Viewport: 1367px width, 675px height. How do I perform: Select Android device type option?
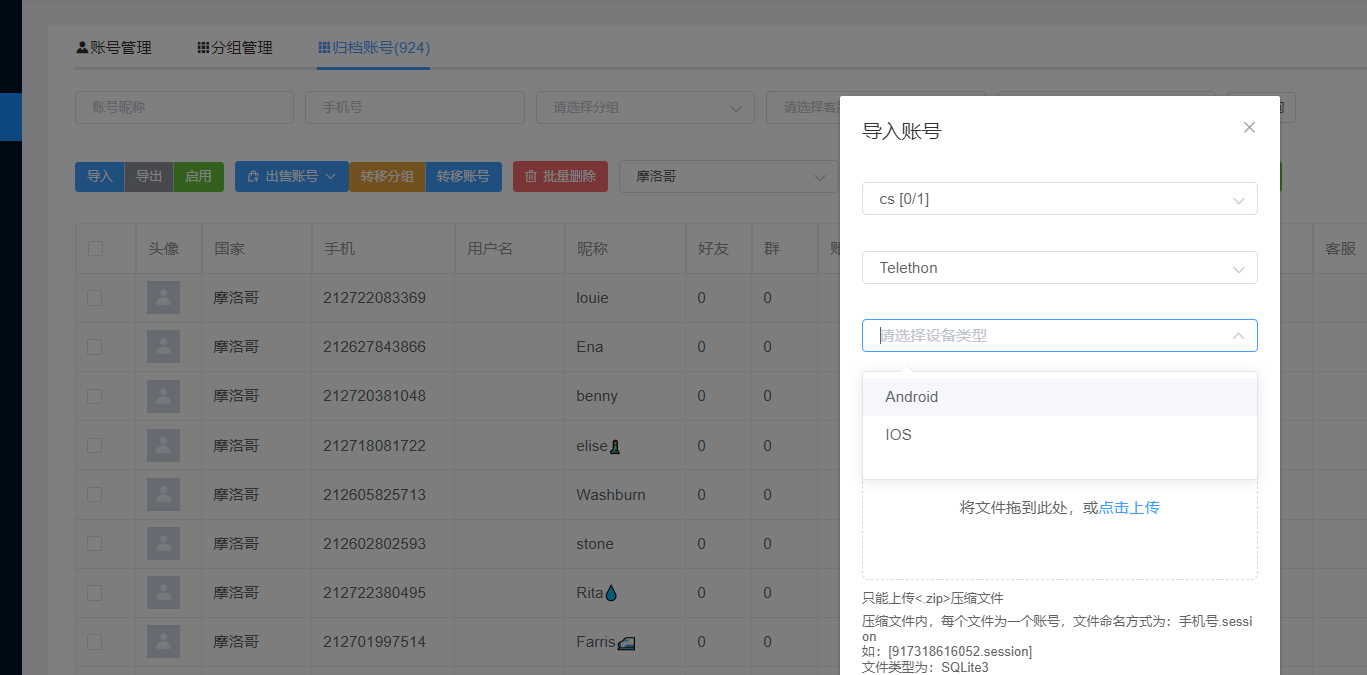pos(911,397)
